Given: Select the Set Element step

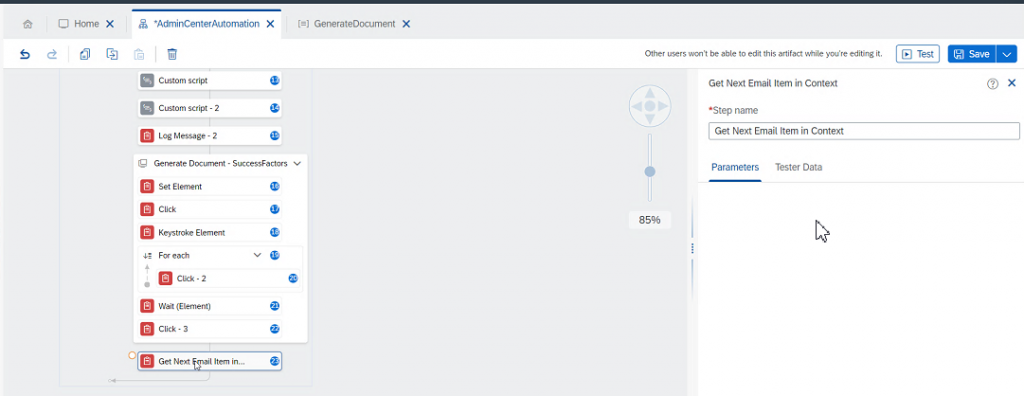Looking at the screenshot, I should click(x=210, y=186).
